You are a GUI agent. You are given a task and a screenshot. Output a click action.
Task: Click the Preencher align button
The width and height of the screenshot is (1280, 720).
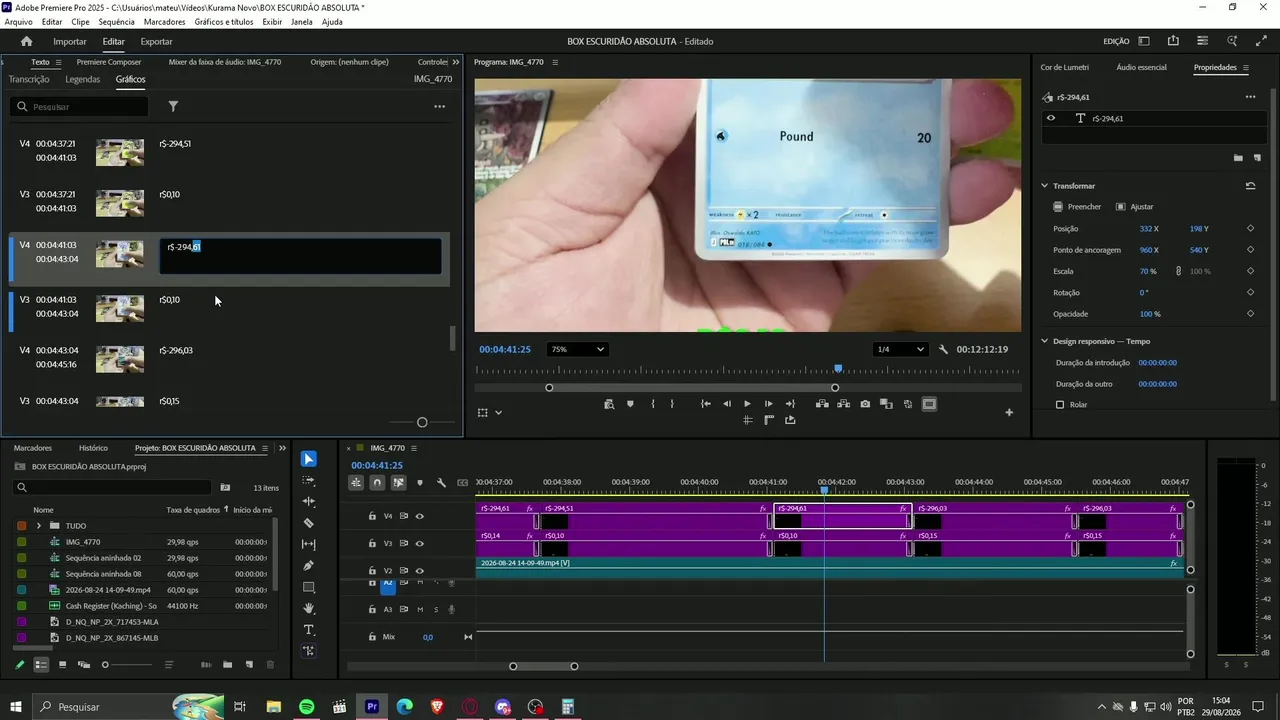[1077, 207]
